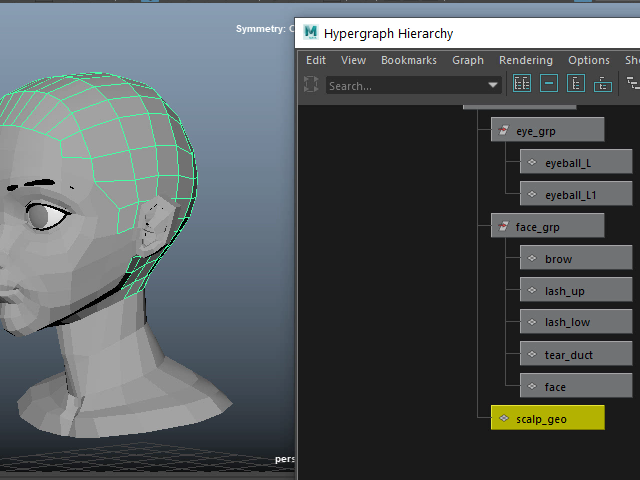Click the transform icon on face_grp node

[504, 227]
